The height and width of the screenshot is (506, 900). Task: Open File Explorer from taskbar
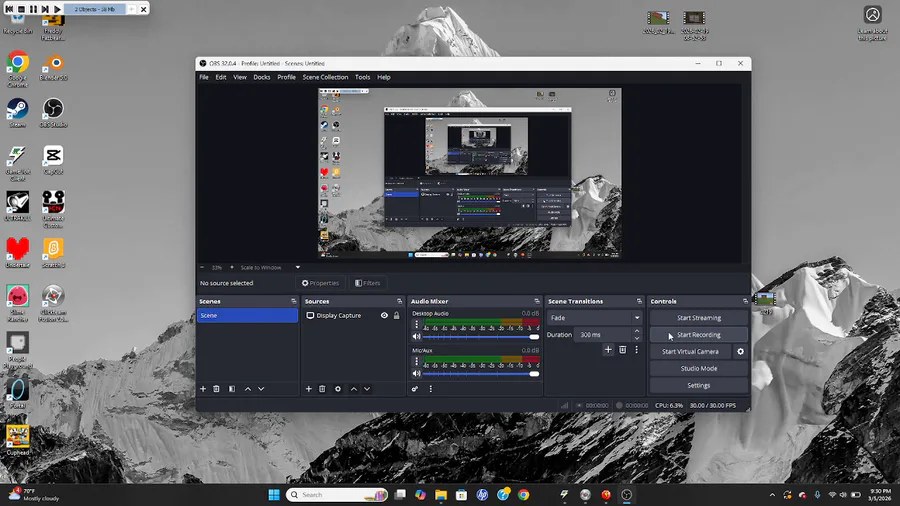tap(441, 495)
